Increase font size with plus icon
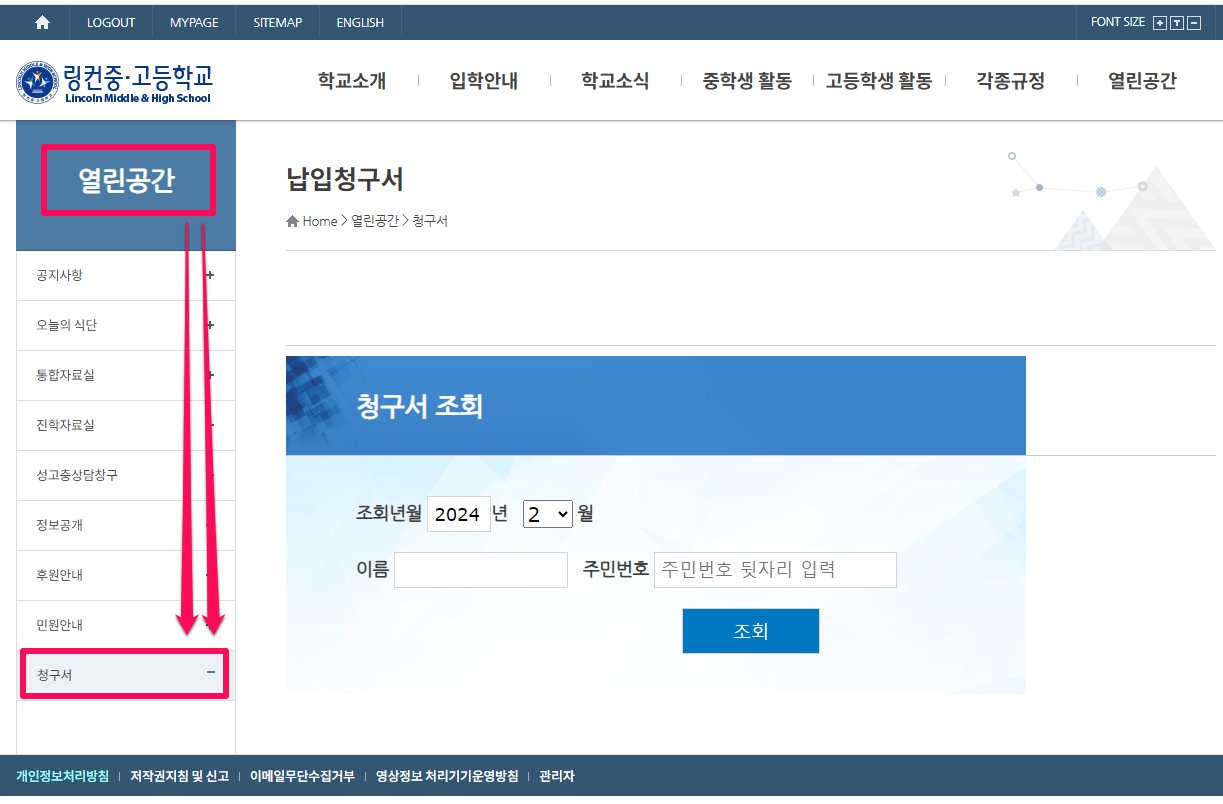The width and height of the screenshot is (1223, 804). pos(1160,23)
